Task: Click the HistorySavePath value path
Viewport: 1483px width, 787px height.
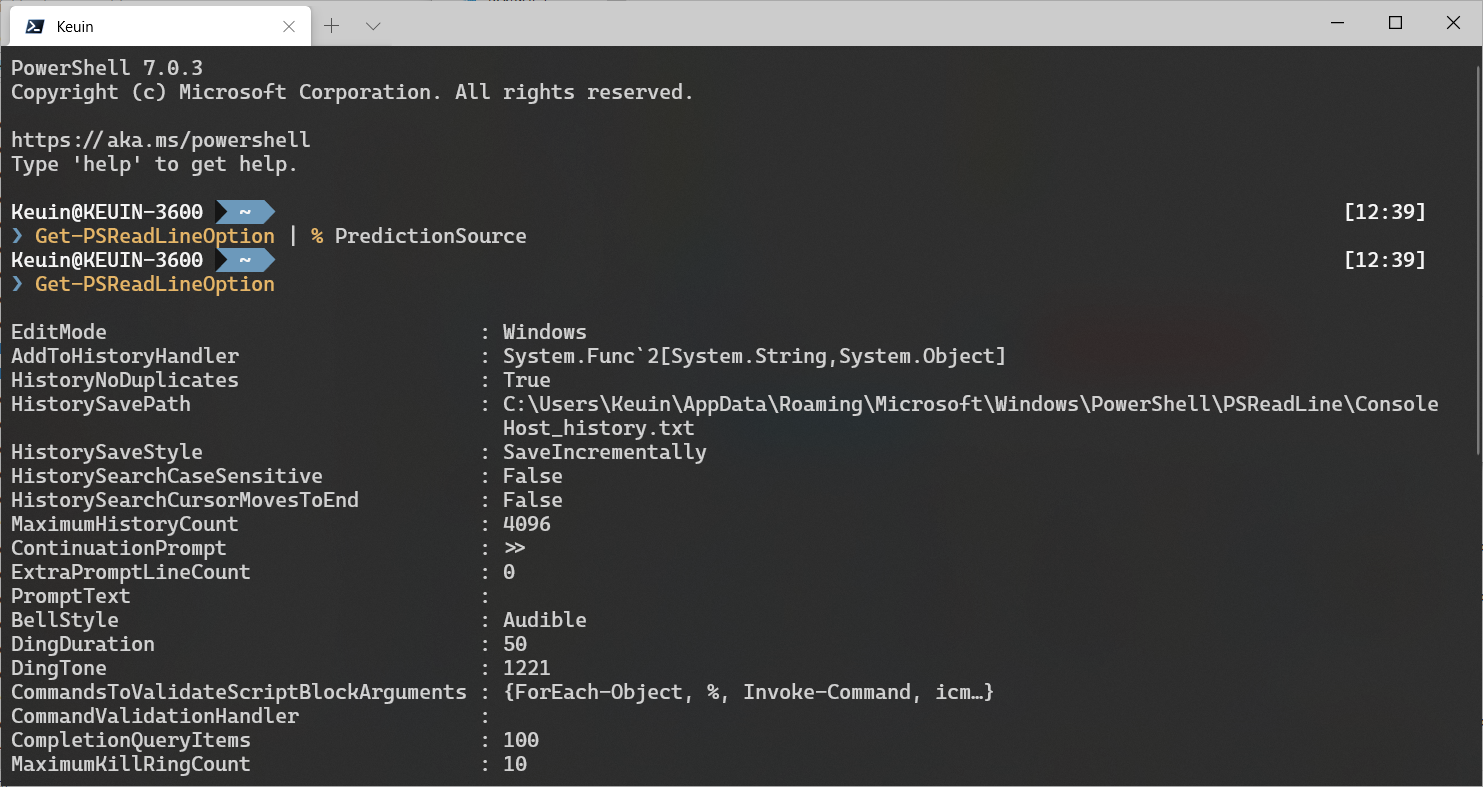Action: click(970, 403)
